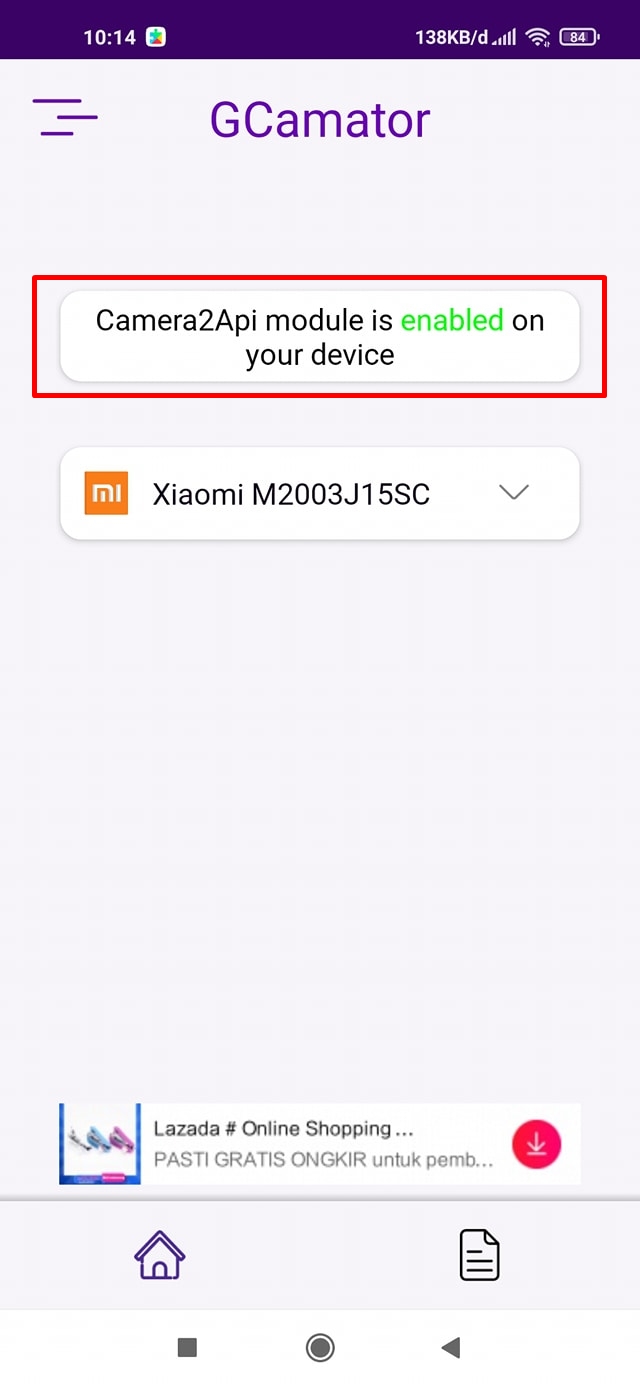Image resolution: width=640 pixels, height=1386 pixels.
Task: Click the orange Mi brand logo
Action: (106, 493)
